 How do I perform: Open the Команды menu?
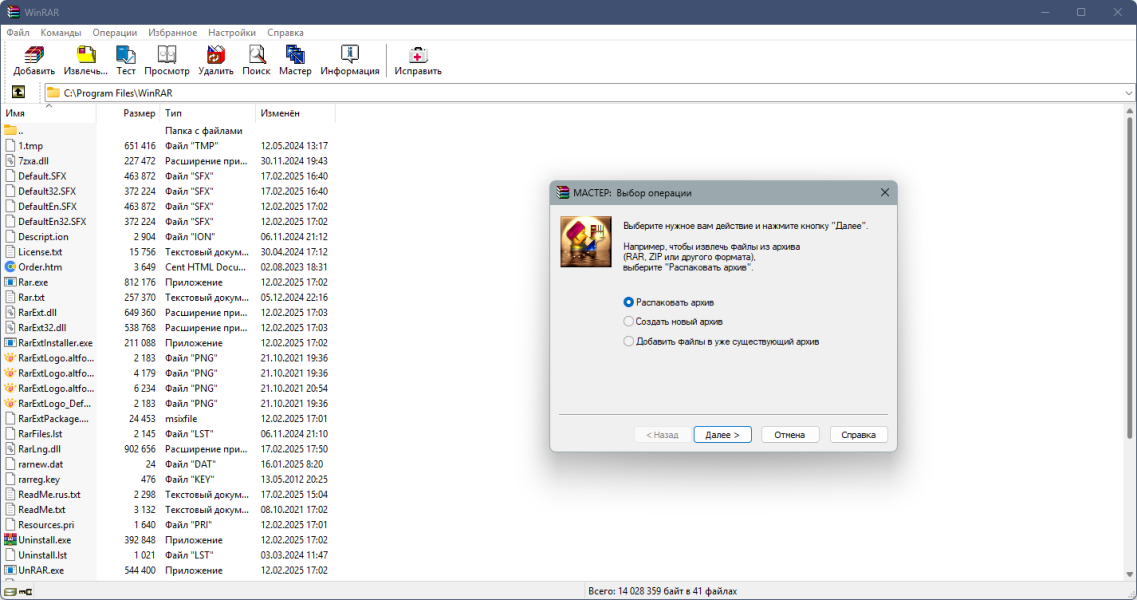coord(61,33)
